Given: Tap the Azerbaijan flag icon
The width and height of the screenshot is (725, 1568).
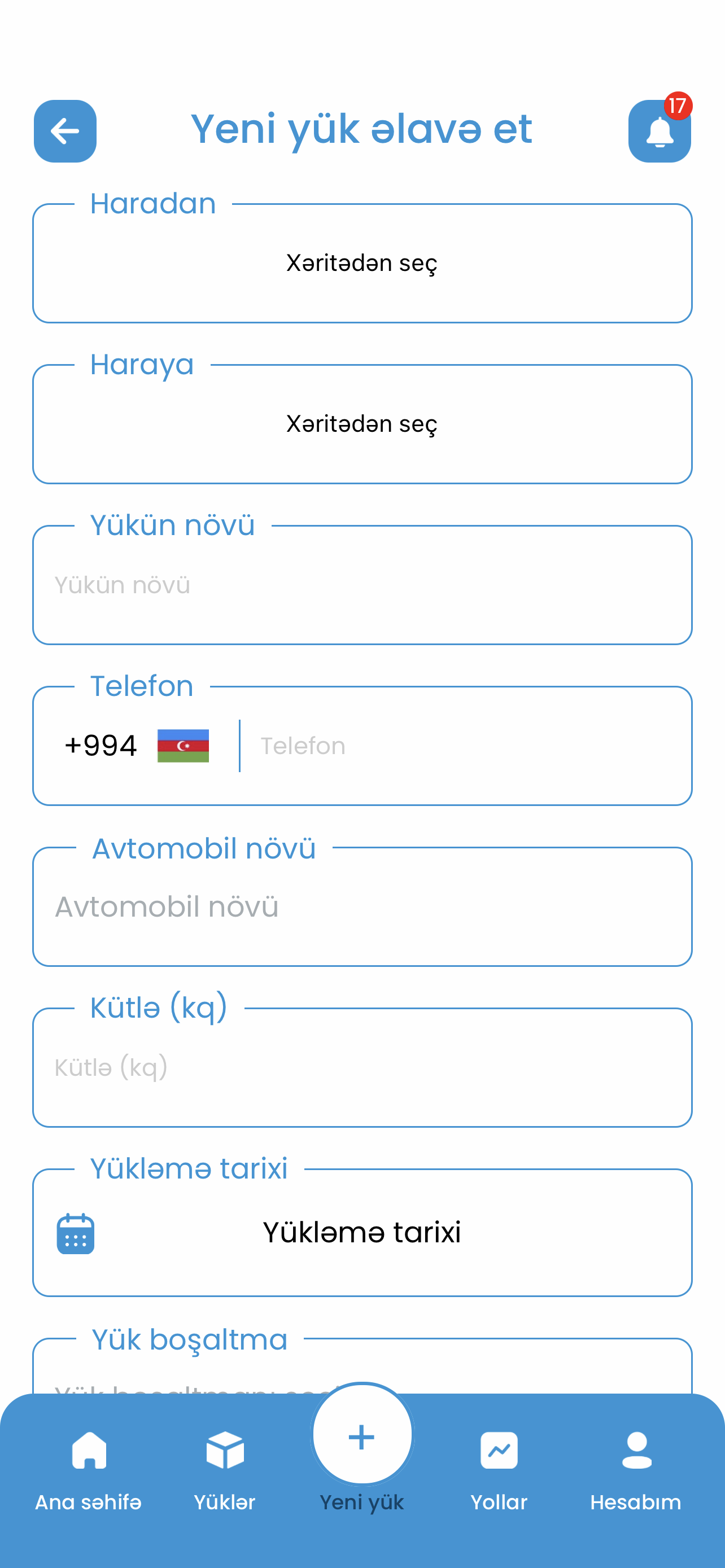Looking at the screenshot, I should tap(184, 746).
